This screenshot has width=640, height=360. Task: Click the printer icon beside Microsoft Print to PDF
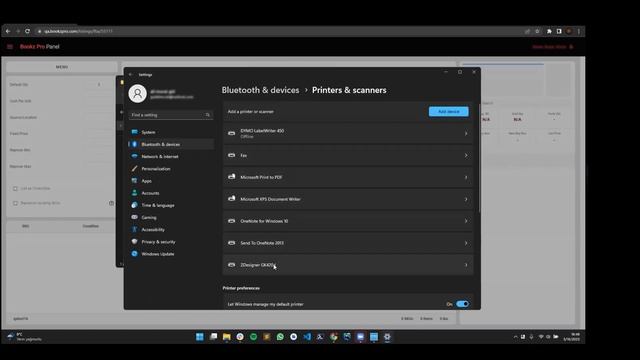[x=231, y=177]
